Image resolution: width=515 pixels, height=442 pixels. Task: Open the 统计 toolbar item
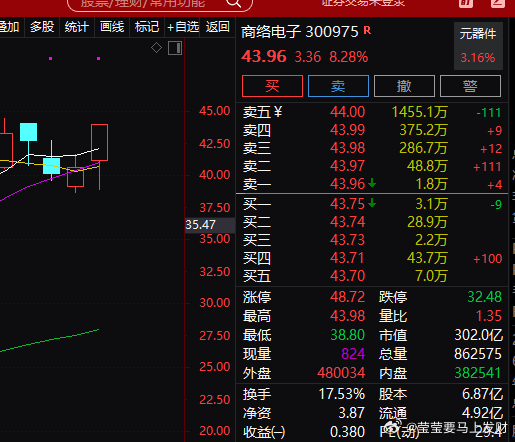point(77,27)
